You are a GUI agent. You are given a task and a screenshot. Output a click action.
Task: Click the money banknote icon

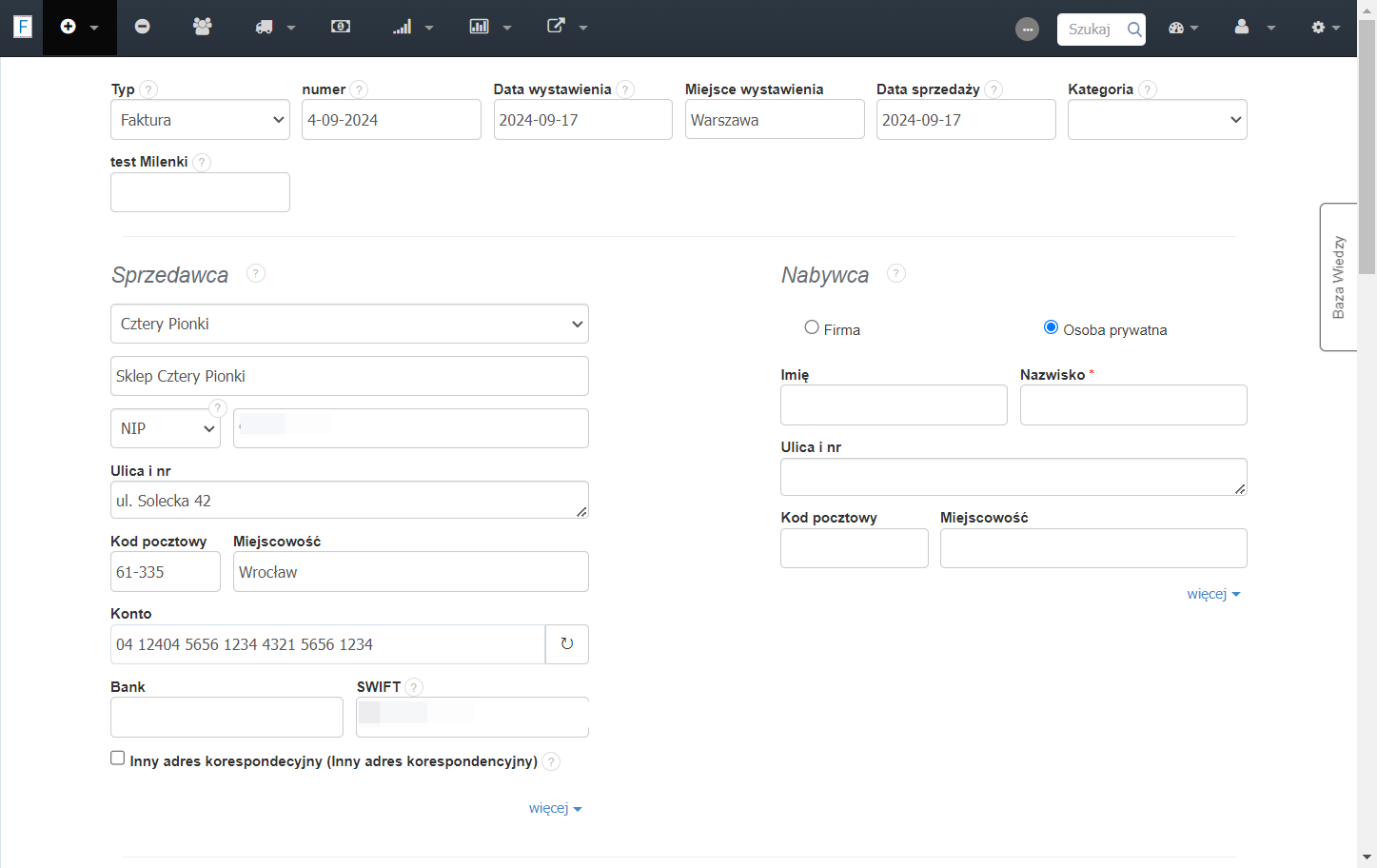(341, 27)
